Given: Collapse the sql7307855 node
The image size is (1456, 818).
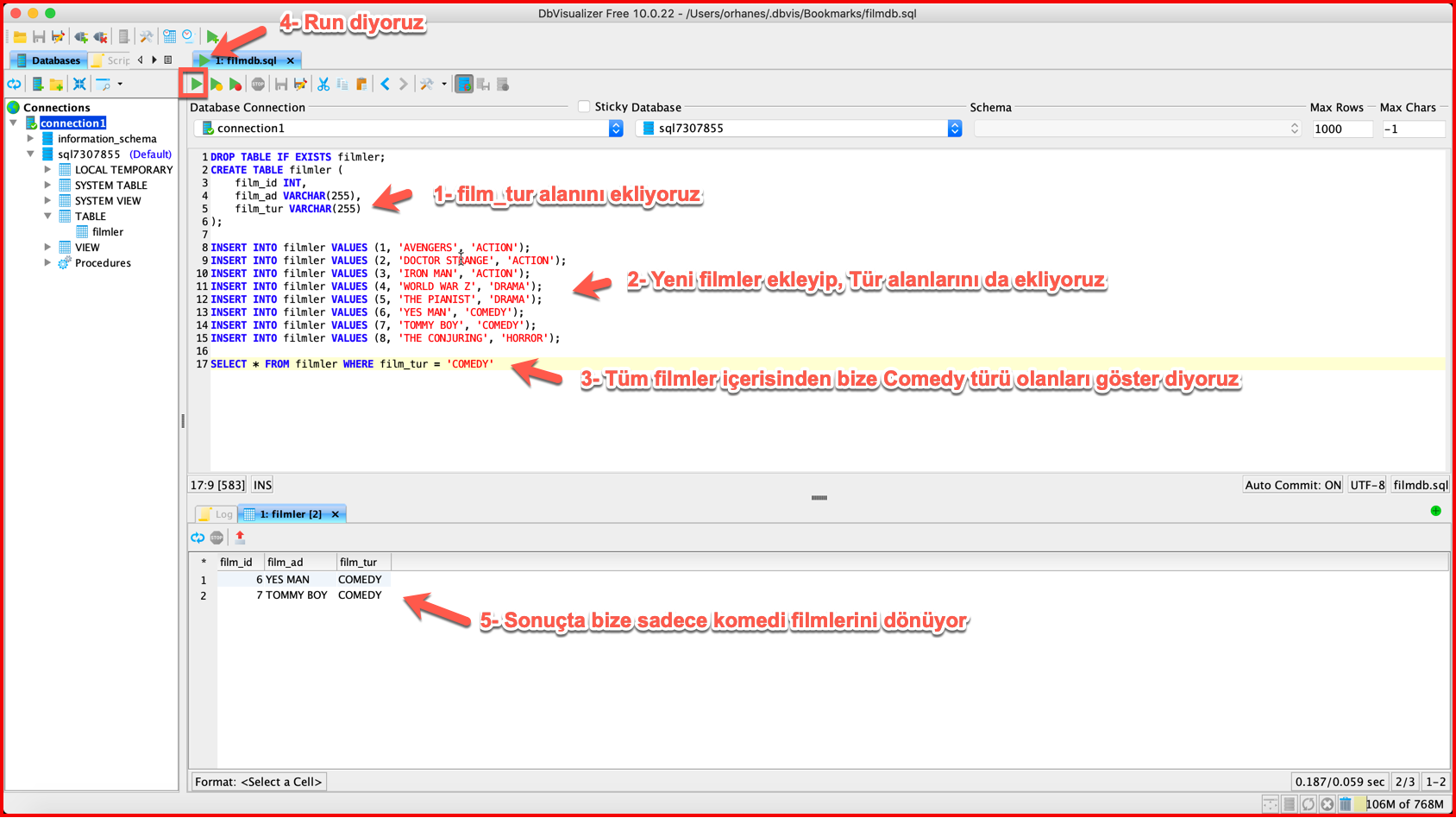Looking at the screenshot, I should coord(31,154).
